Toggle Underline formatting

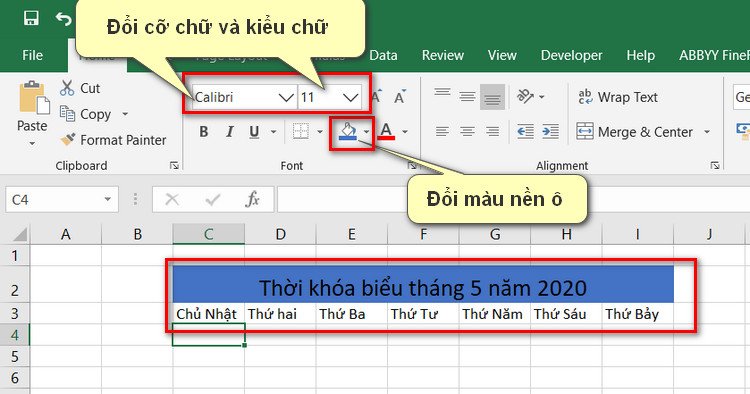pos(254,131)
